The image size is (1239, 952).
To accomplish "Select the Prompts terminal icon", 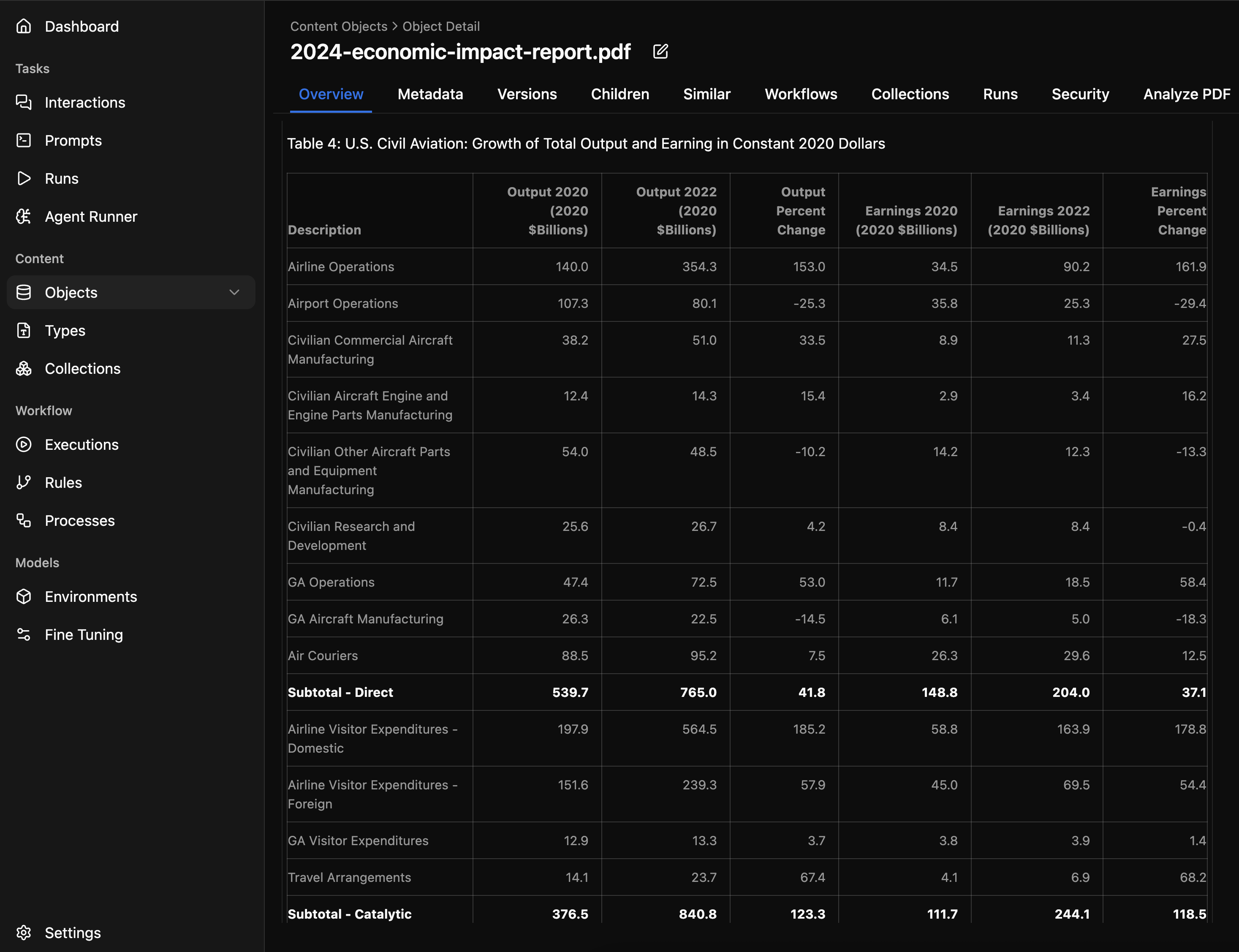I will point(24,140).
